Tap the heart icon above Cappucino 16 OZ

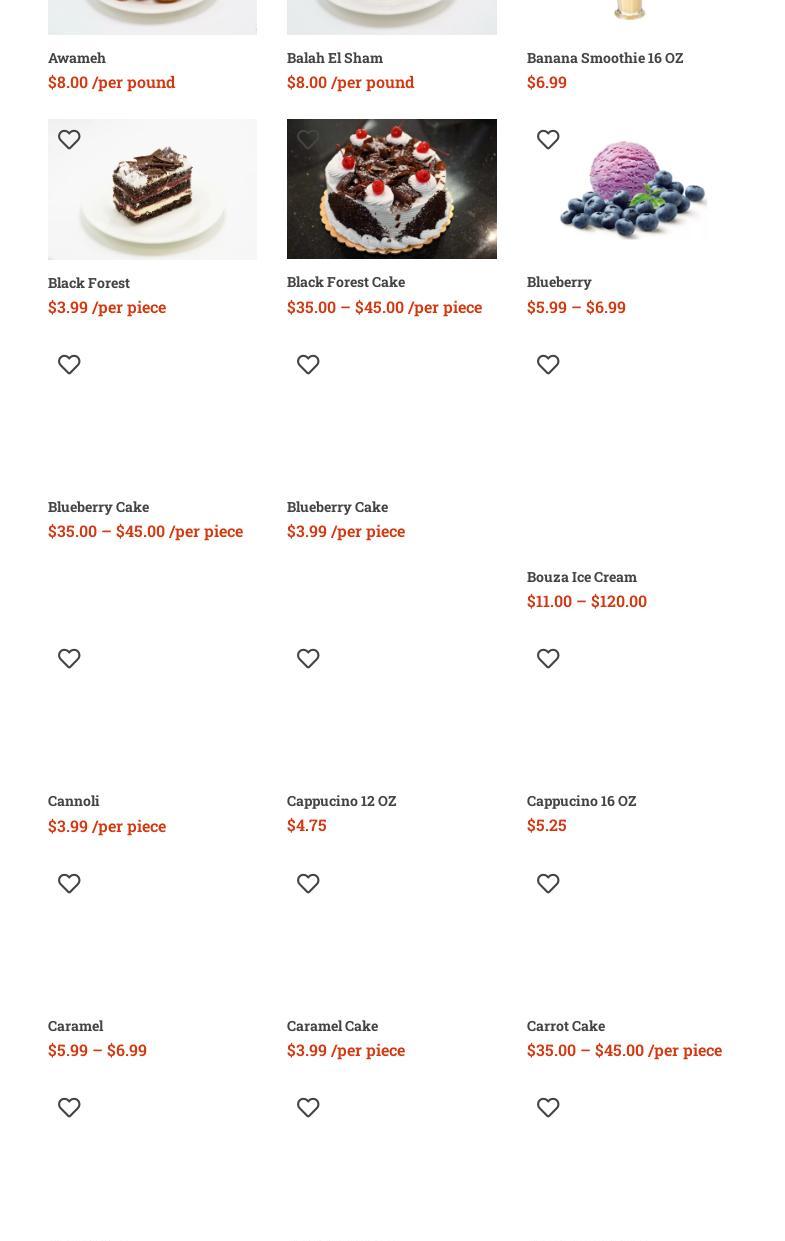[x=548, y=659]
